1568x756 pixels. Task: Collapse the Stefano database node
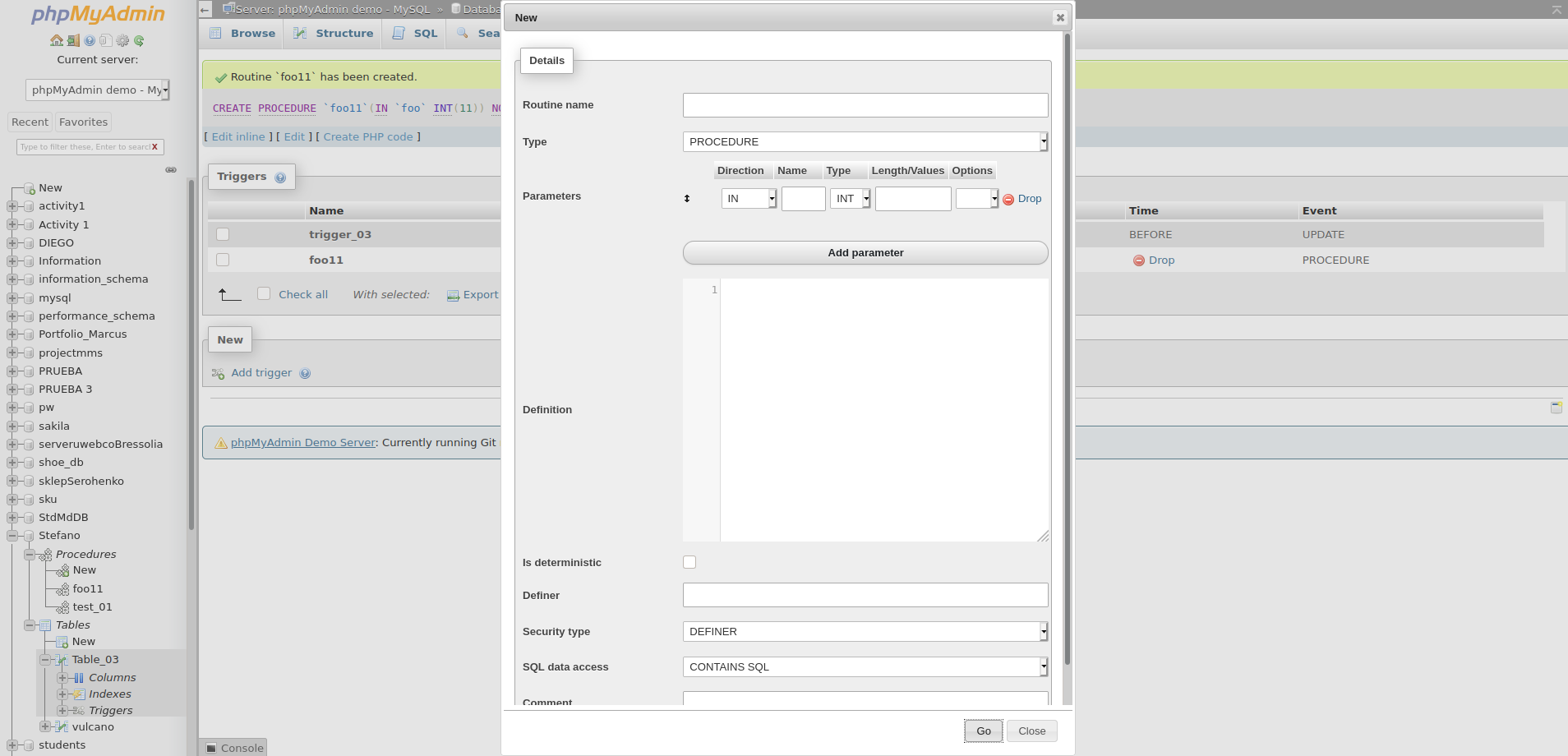(x=12, y=536)
